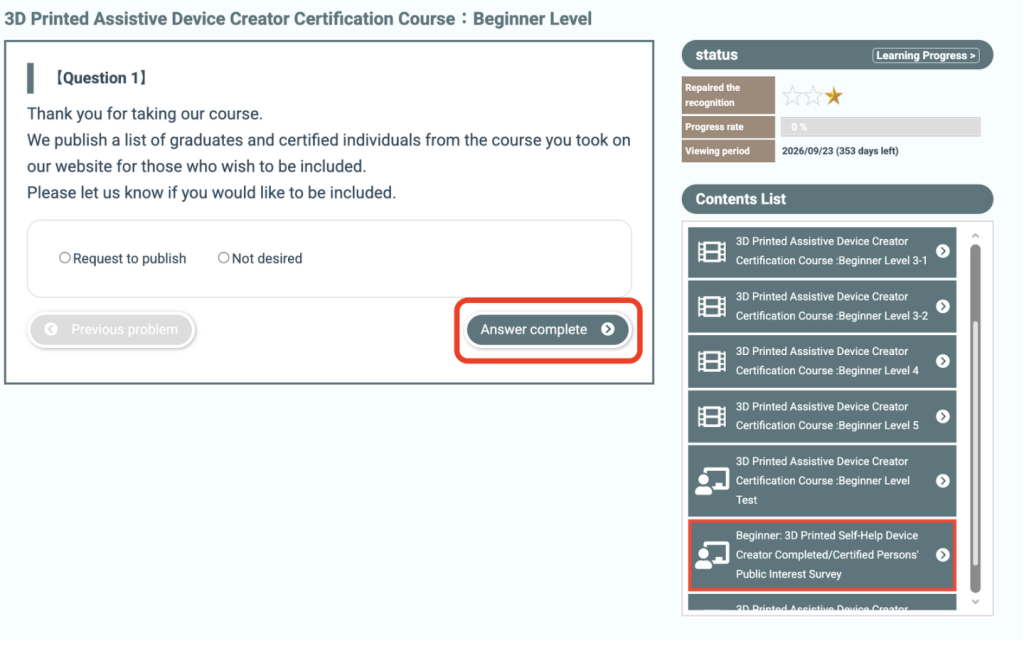Click the gold star rating icon
The height and width of the screenshot is (646, 1024).
834,96
